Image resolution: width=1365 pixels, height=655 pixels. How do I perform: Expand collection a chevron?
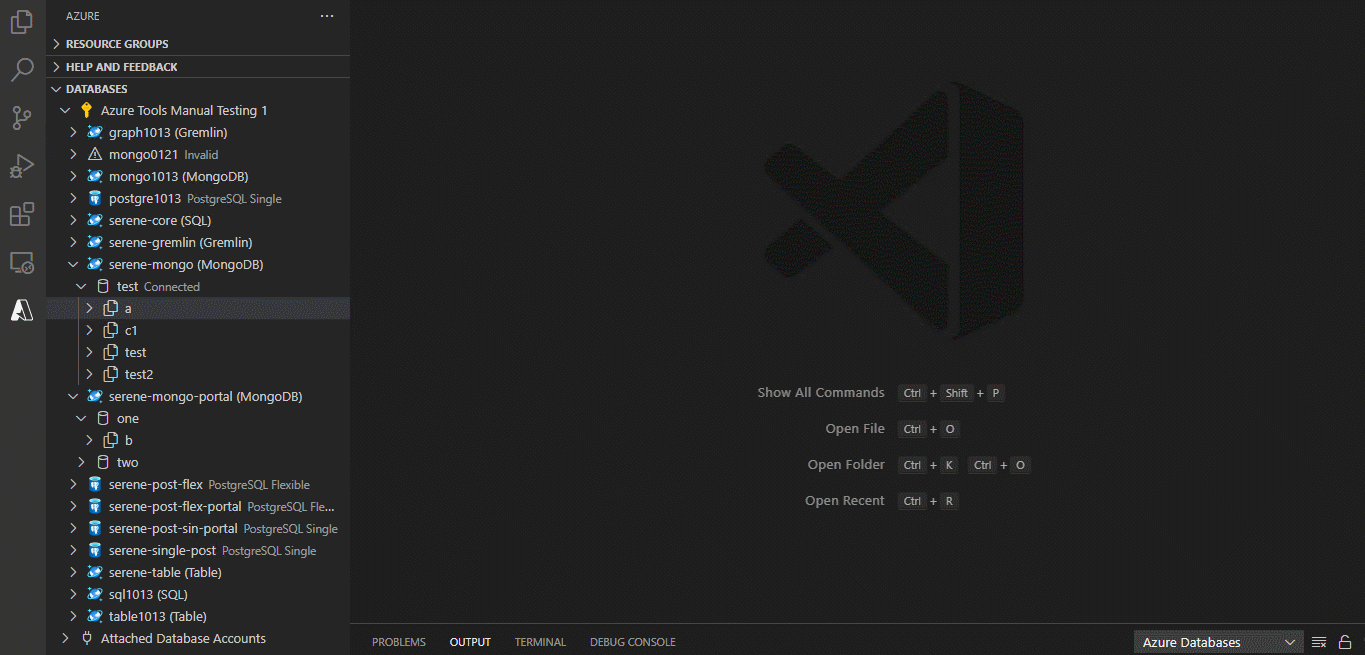pos(89,308)
